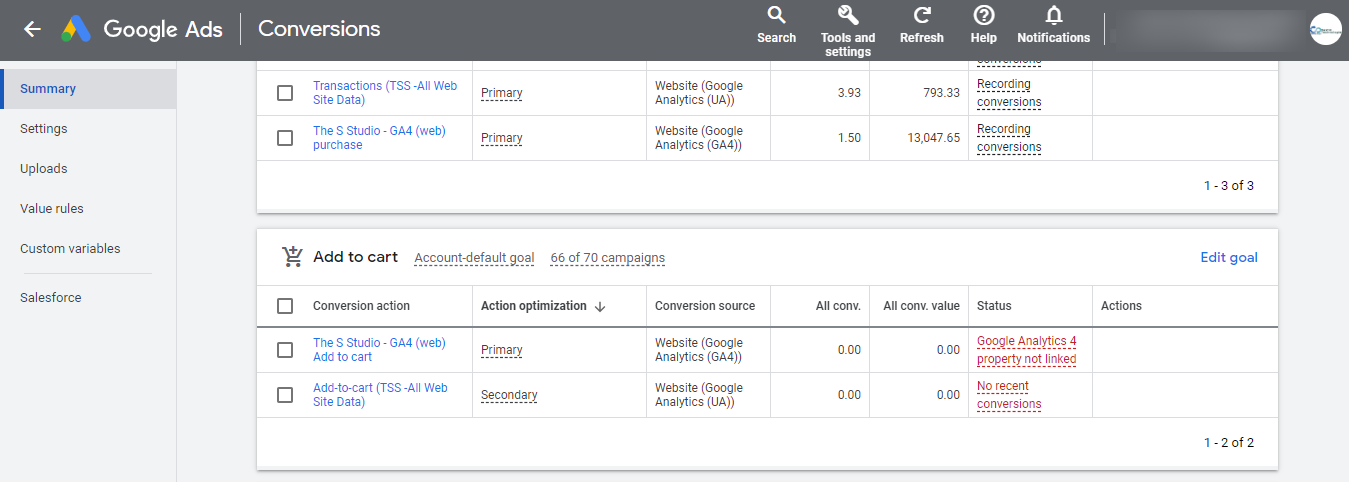1349x482 pixels.
Task: Open Tools and settings wrench icon
Action: click(x=848, y=15)
